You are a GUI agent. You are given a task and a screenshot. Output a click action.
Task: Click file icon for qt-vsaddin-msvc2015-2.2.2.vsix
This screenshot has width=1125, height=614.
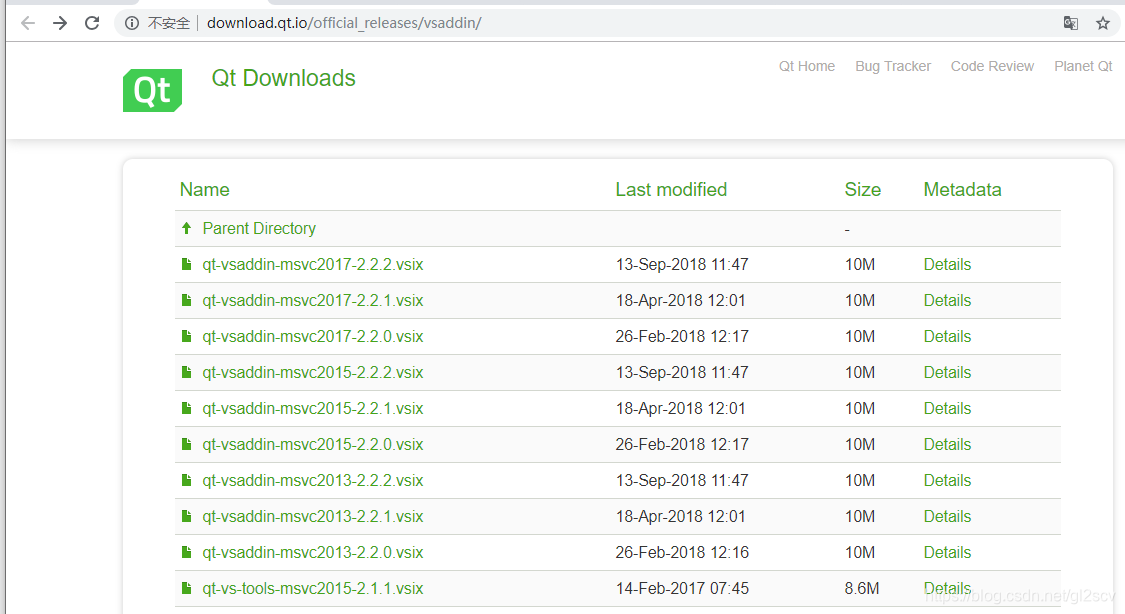(x=187, y=372)
